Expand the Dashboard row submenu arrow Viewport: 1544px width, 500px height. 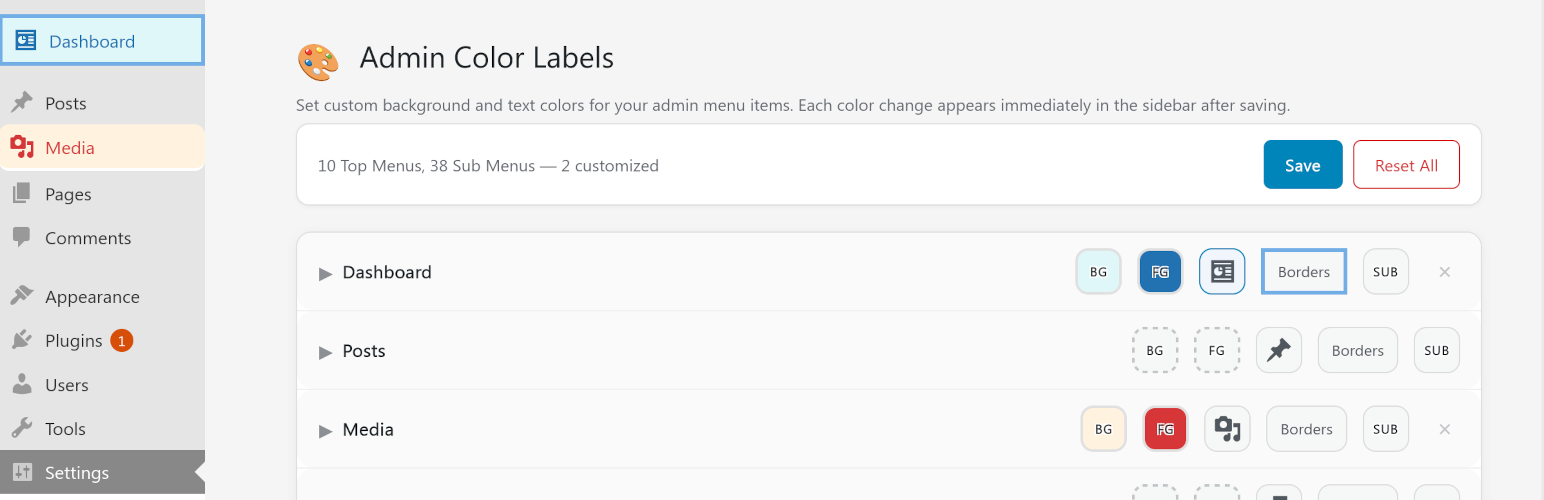(326, 273)
